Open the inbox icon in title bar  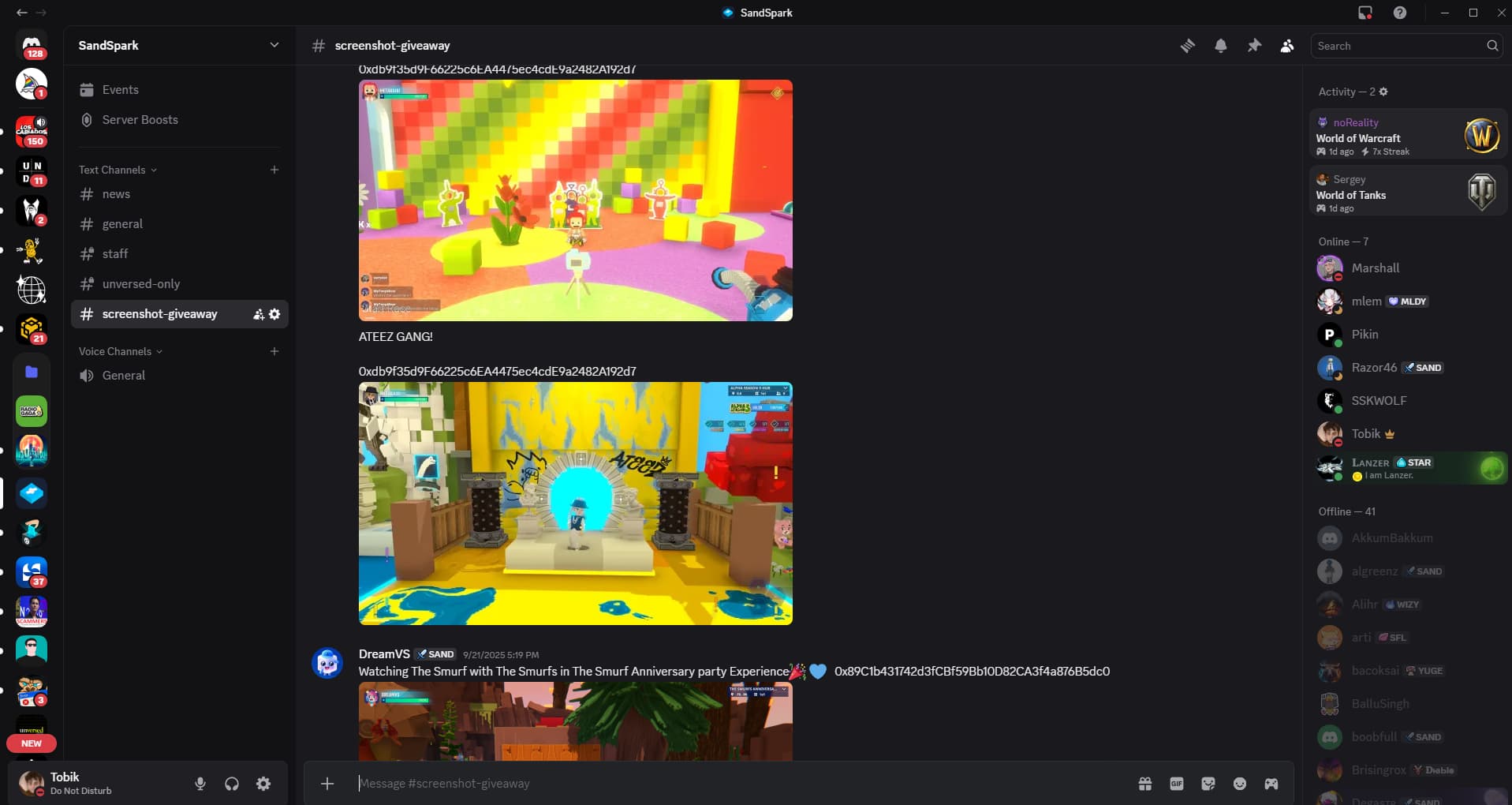click(1365, 13)
